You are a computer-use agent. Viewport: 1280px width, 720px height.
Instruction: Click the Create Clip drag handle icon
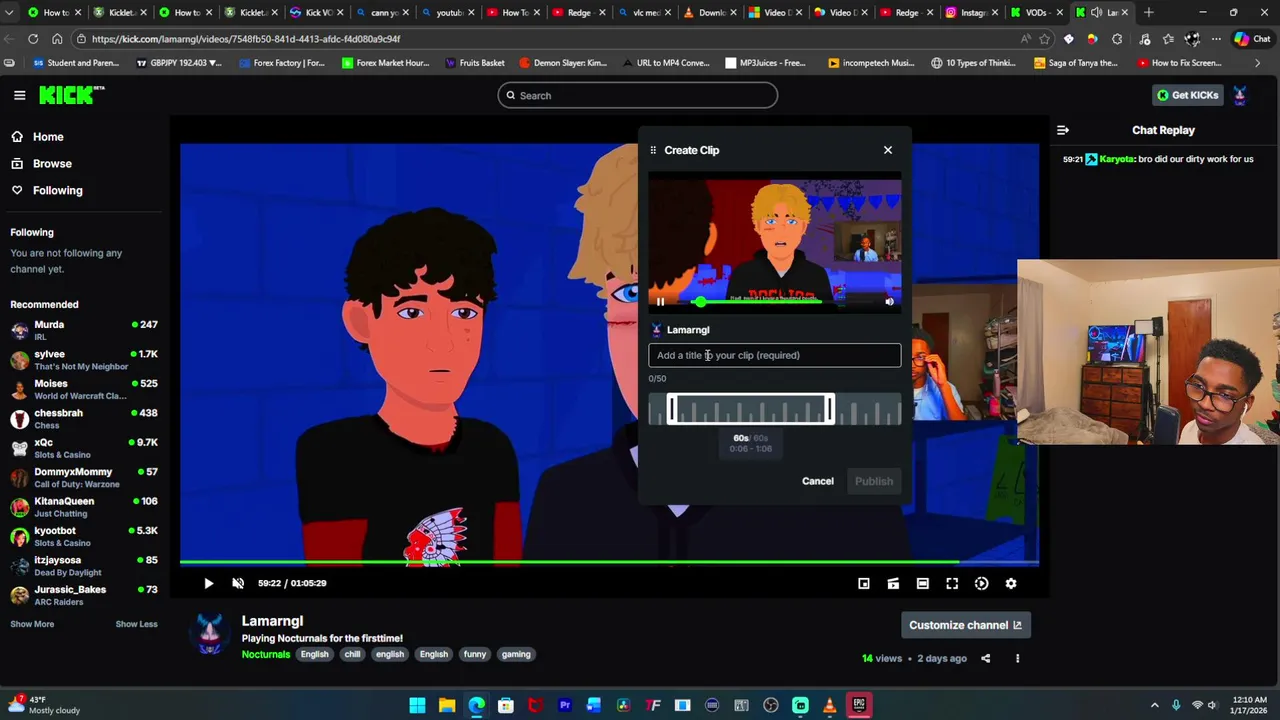point(653,150)
